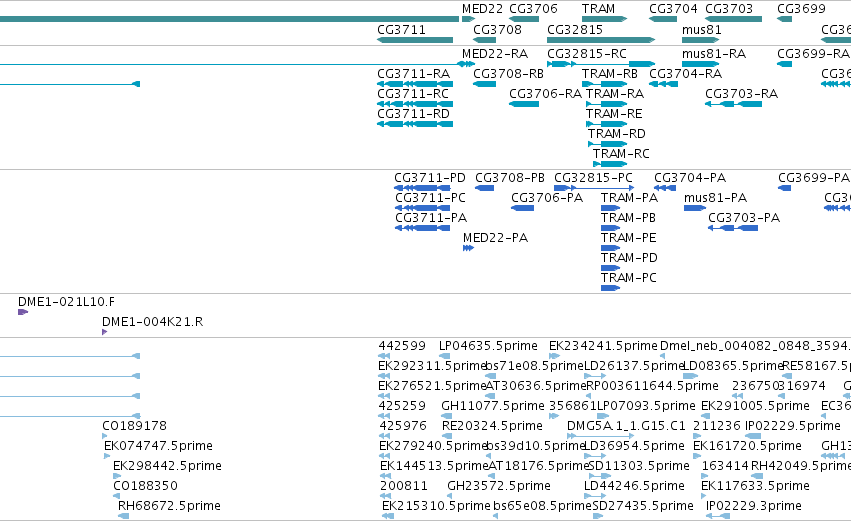Click the CG3704 gene label
This screenshot has height=521, width=851.
(673, 9)
